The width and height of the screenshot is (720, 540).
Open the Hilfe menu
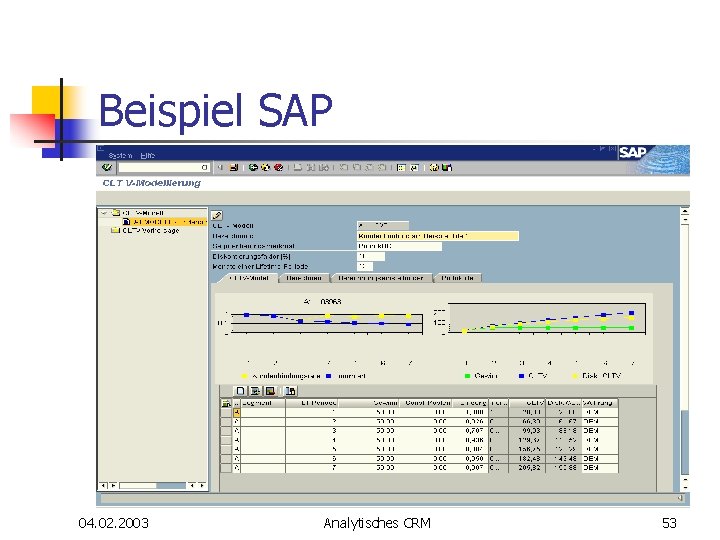[x=147, y=156]
